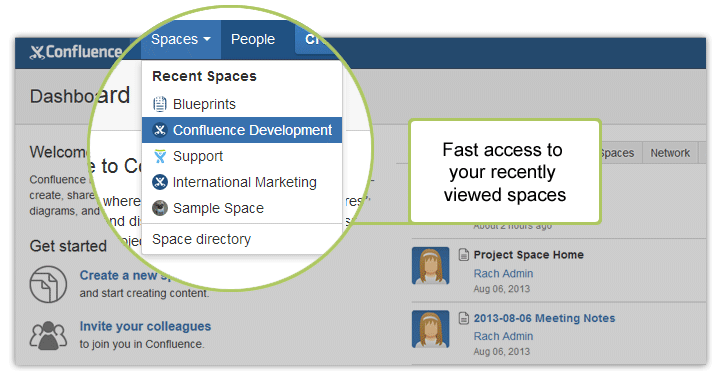Open the People menu item
This screenshot has width=717, height=381.
[x=253, y=39]
